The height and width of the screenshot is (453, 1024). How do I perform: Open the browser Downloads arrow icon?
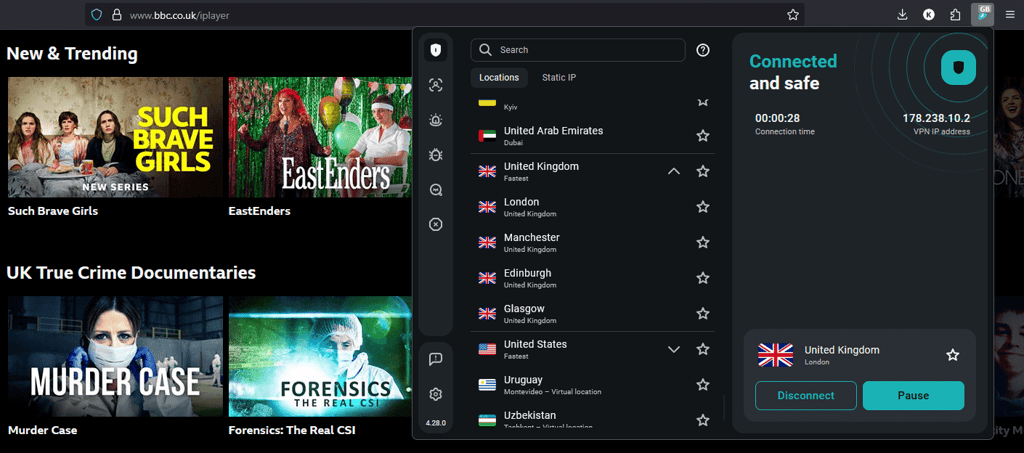[x=903, y=14]
